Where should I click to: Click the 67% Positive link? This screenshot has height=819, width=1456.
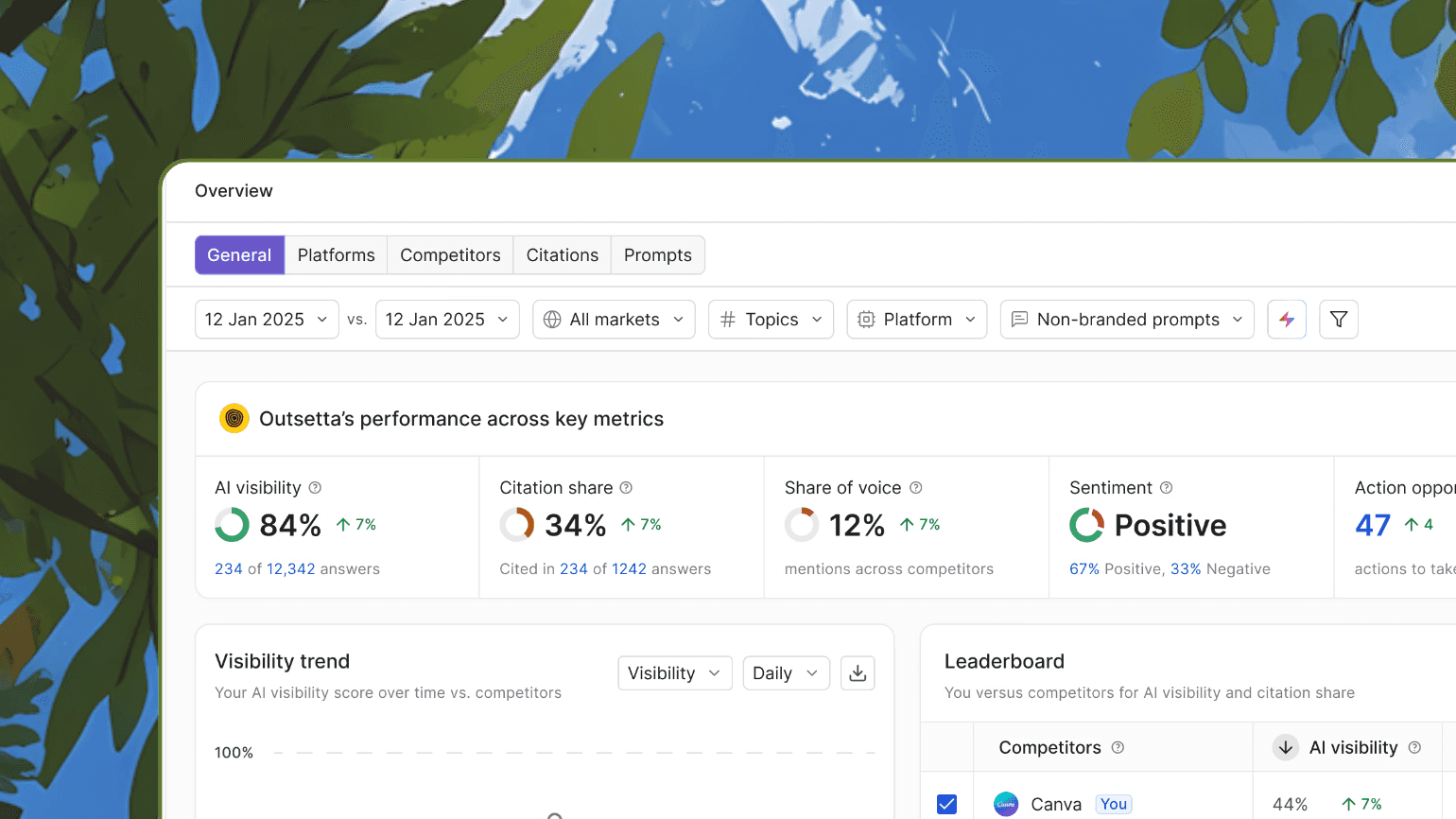[1084, 569]
